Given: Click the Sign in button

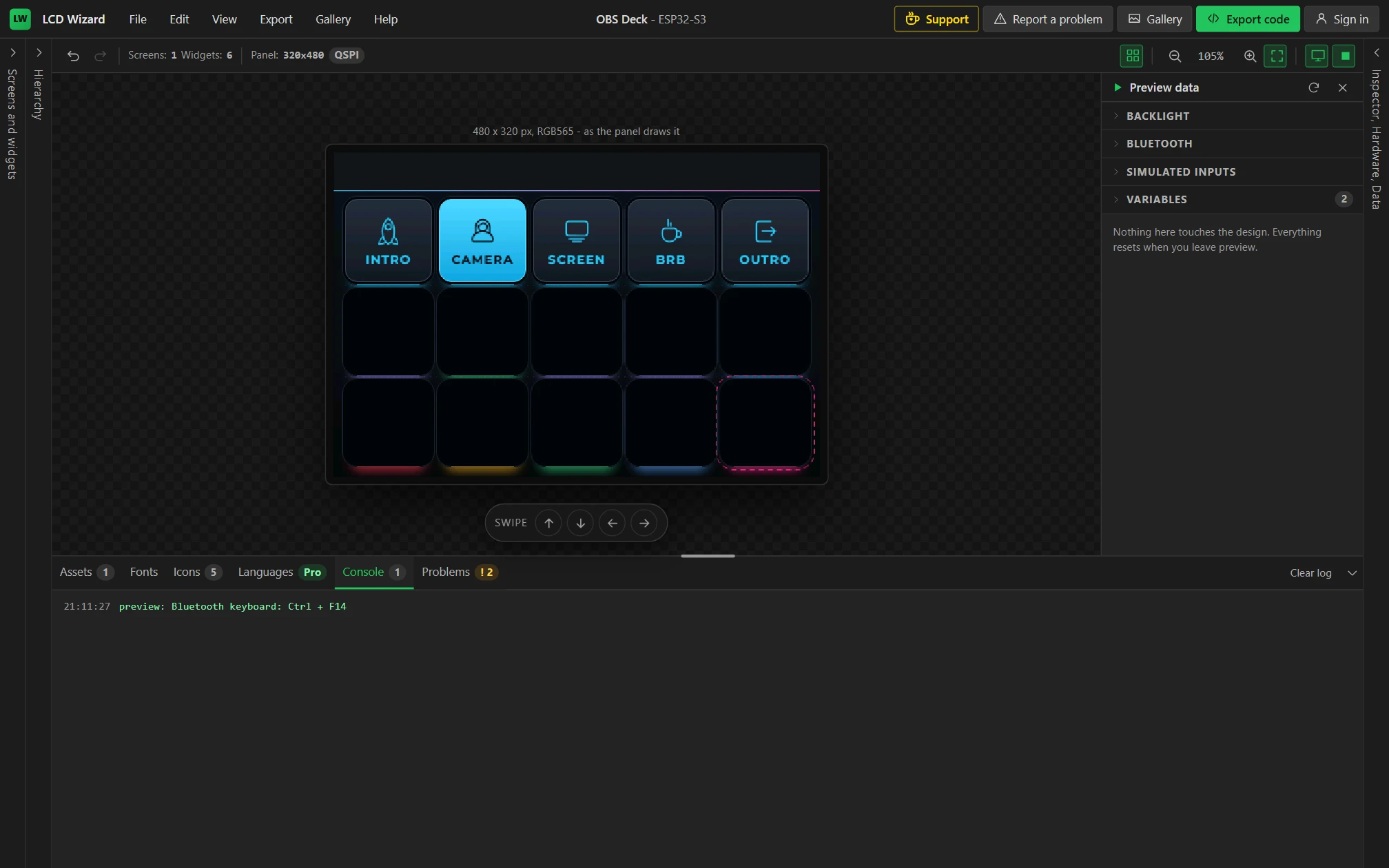Looking at the screenshot, I should [1341, 19].
